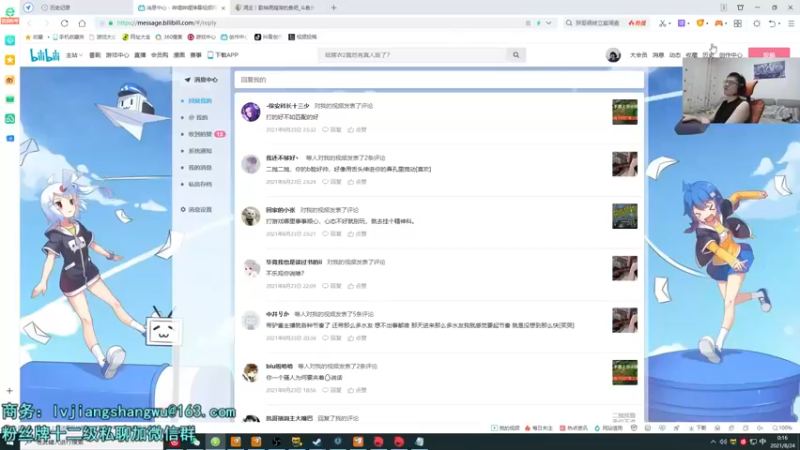Click the browser back arrow
This screenshot has width=800, height=450.
pyautogui.click(x=30, y=23)
